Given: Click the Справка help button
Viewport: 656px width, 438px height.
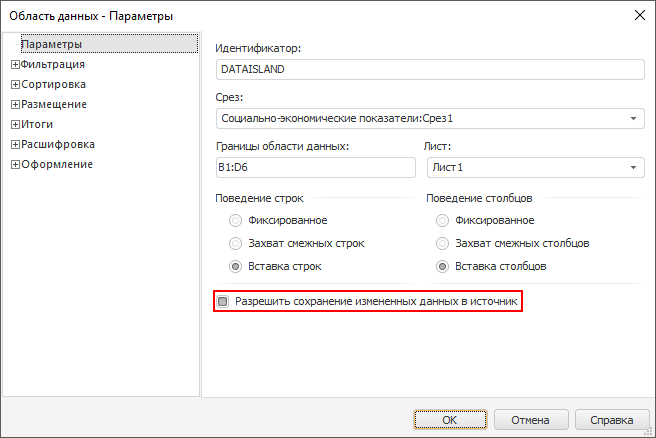Looking at the screenshot, I should (x=612, y=420).
